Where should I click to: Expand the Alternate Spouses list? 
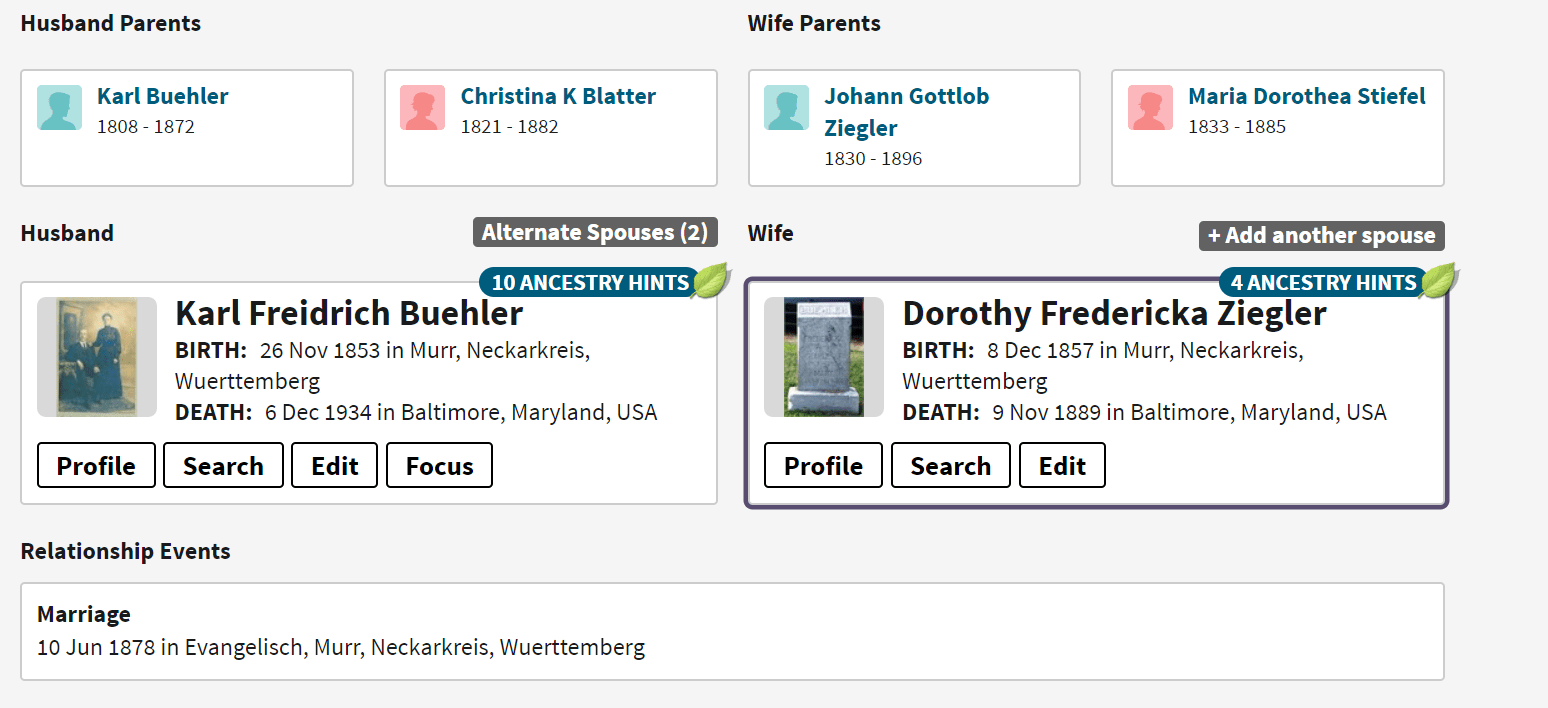[x=594, y=231]
